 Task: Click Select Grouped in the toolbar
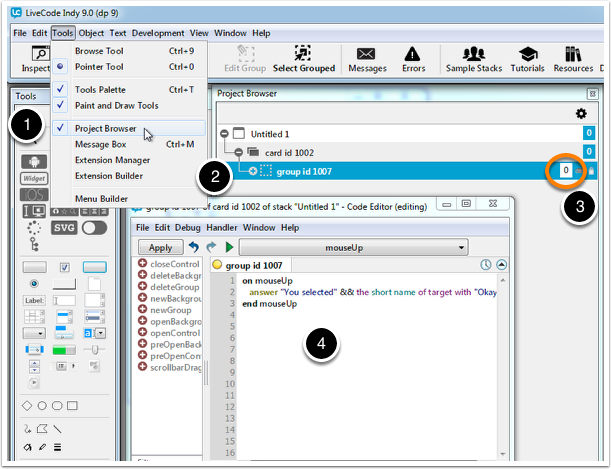(304, 59)
